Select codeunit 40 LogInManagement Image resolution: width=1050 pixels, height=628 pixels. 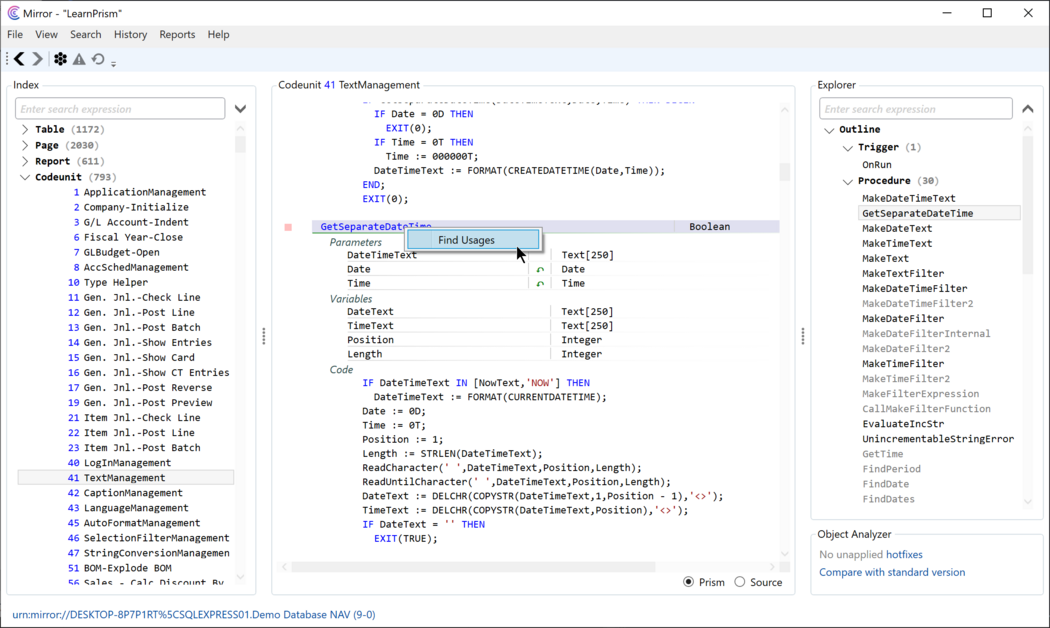coord(126,463)
